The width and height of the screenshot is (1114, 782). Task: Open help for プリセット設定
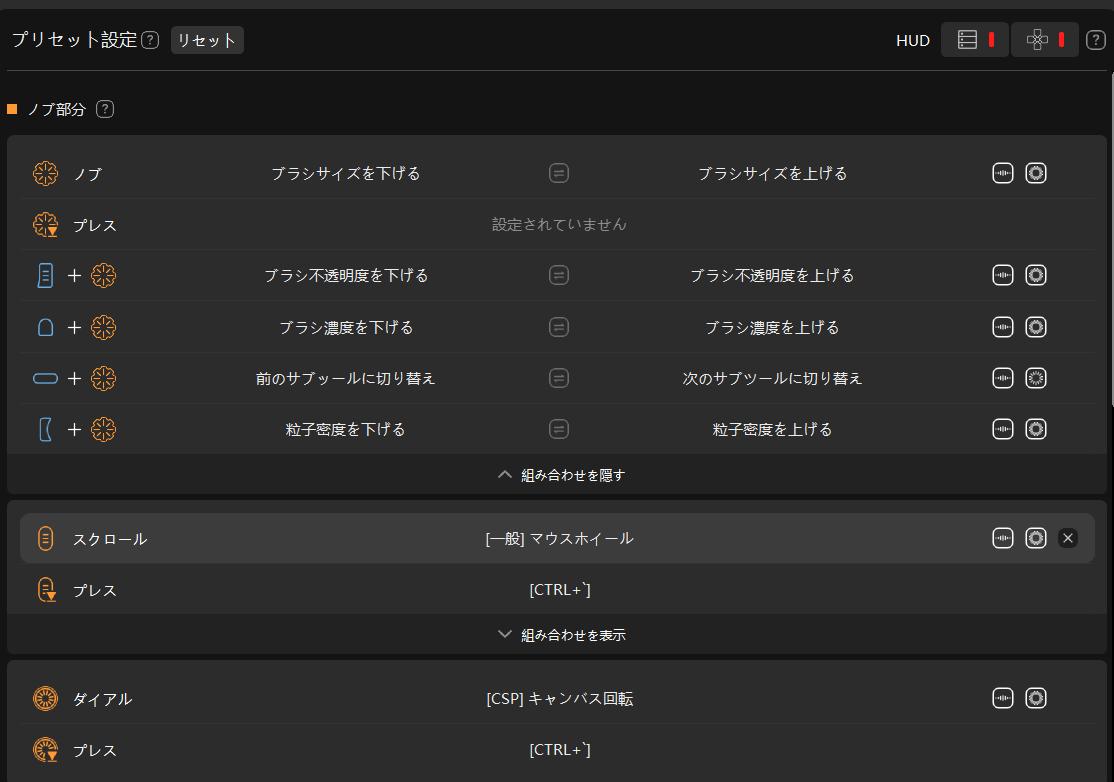pos(150,40)
